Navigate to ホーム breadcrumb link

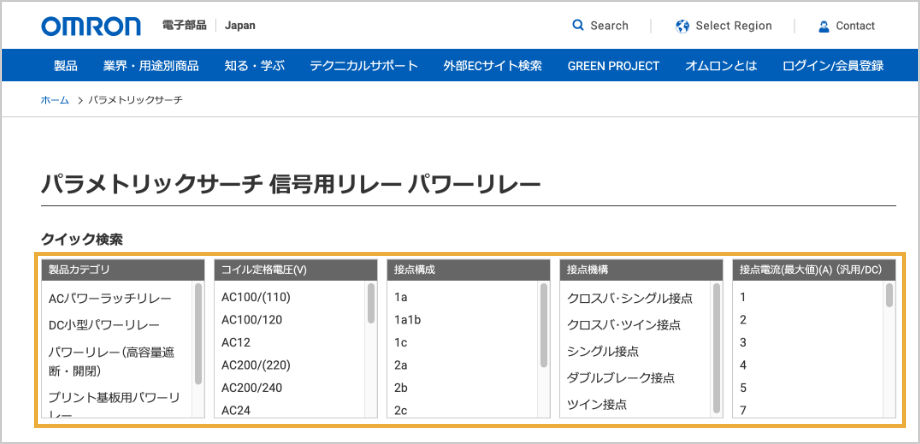(55, 101)
